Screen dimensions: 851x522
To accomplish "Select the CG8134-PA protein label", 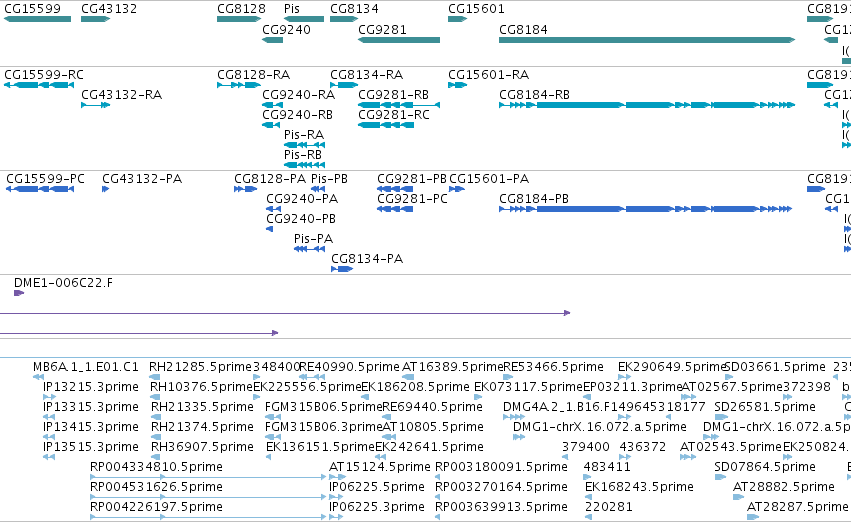I will coord(367,259).
